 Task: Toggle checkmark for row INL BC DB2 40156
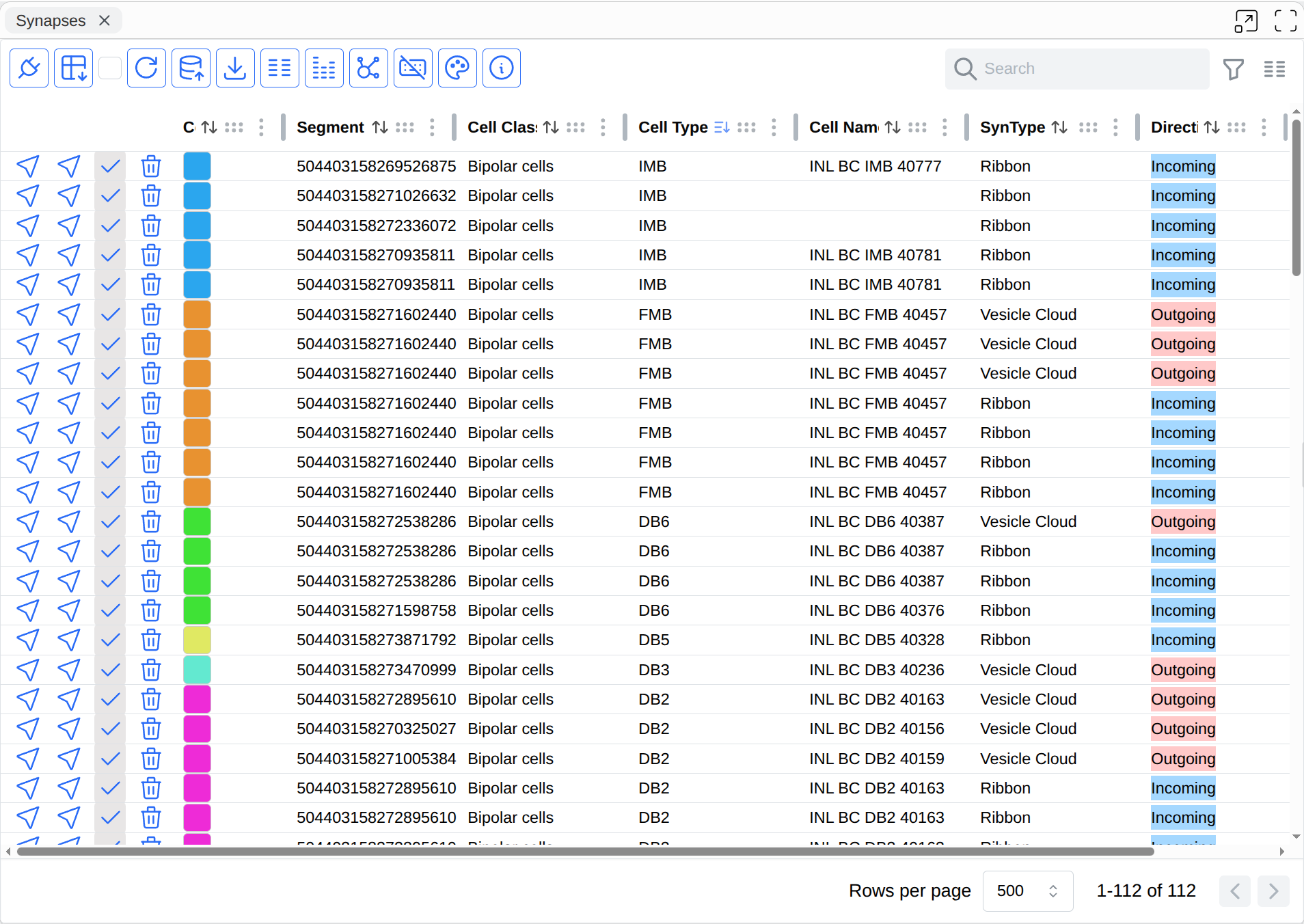coord(110,729)
